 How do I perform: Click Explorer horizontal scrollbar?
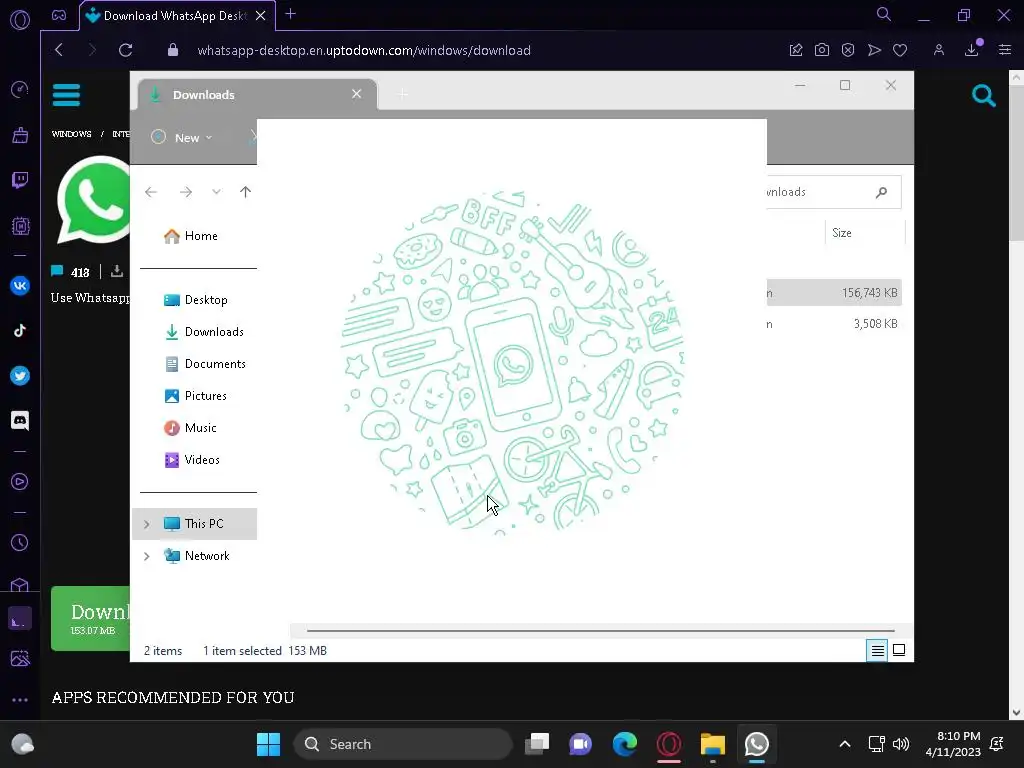[600, 631]
